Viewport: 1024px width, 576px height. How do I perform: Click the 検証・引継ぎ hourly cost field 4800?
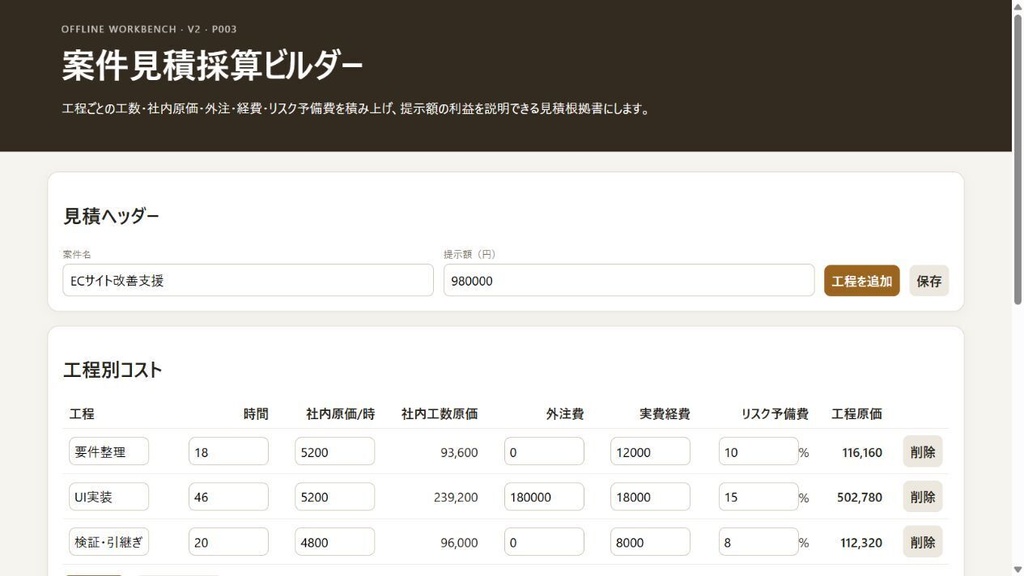334,541
